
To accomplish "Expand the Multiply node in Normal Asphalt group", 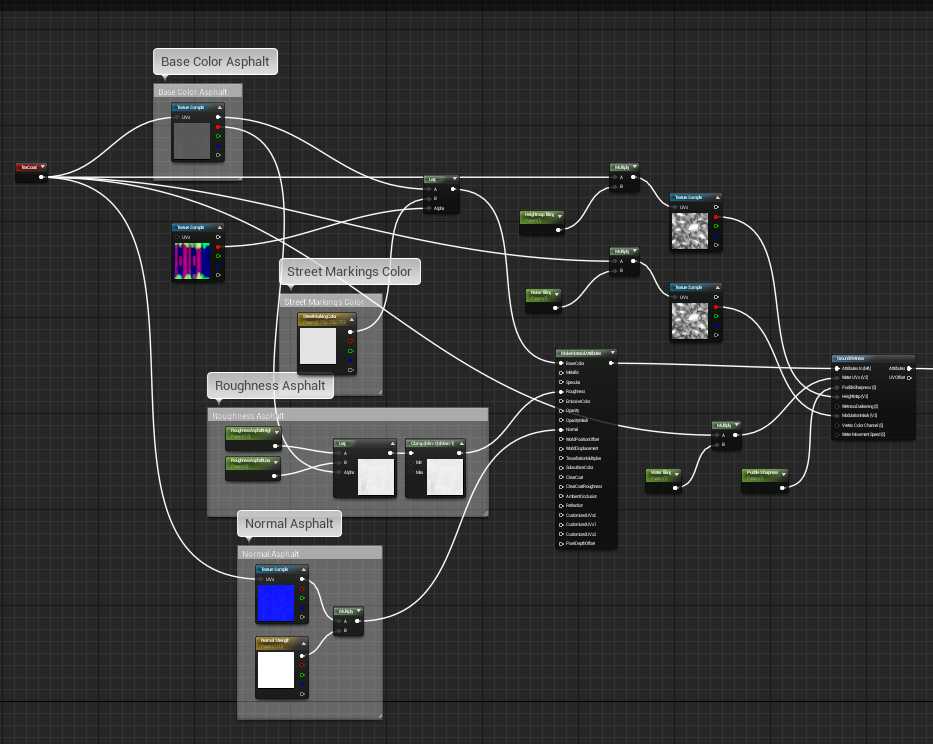I will (359, 611).
